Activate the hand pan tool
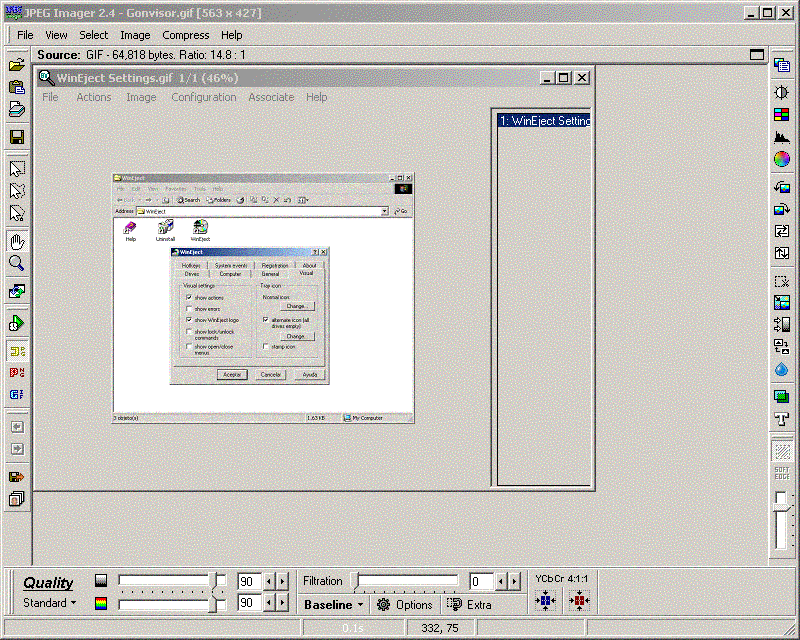Image resolution: width=800 pixels, height=640 pixels. (17, 241)
